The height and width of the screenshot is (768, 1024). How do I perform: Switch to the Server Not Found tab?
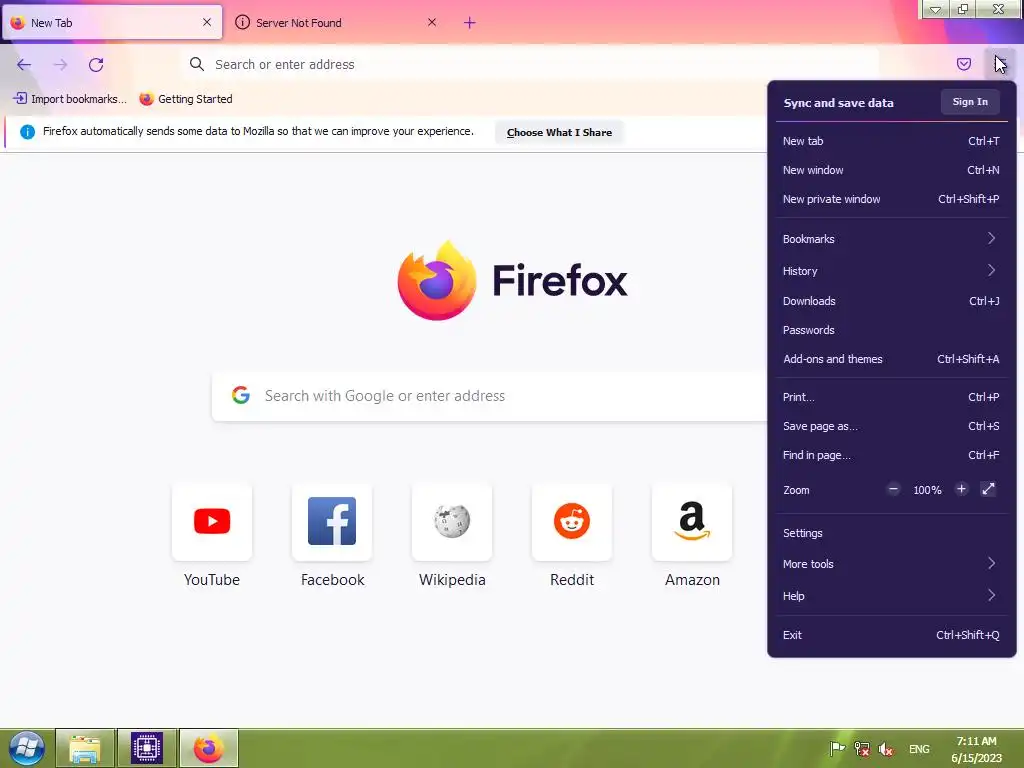pyautogui.click(x=336, y=23)
